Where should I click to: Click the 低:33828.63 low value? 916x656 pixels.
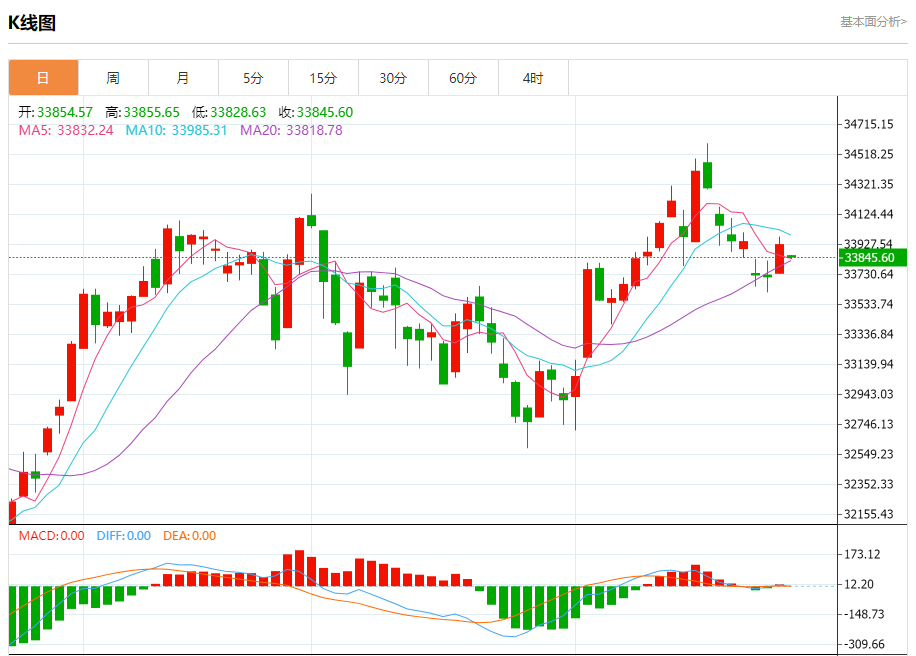[229, 112]
